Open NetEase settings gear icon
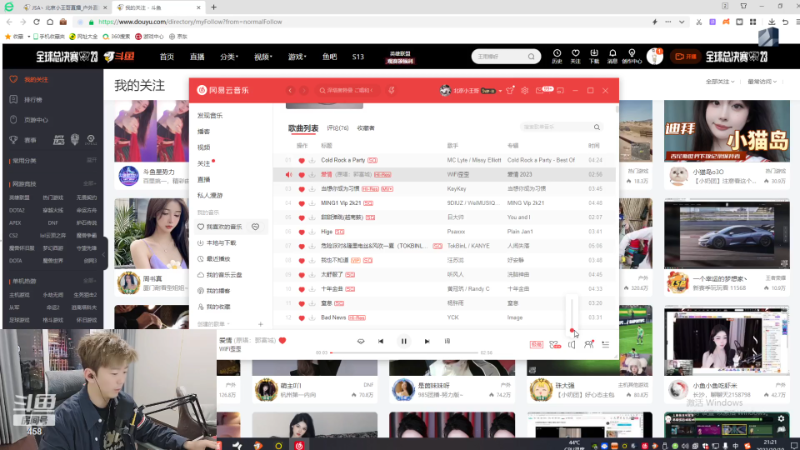 point(524,90)
